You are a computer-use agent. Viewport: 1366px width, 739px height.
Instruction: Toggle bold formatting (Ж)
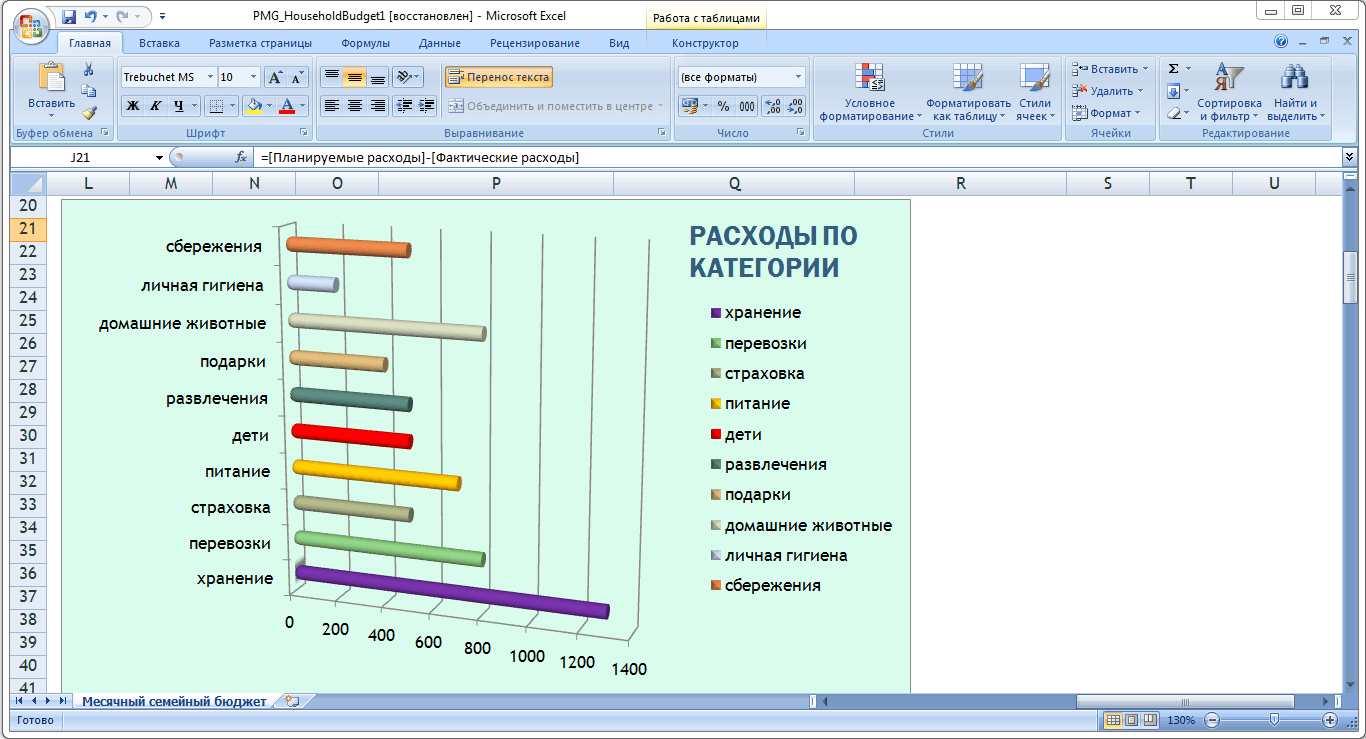coord(133,106)
